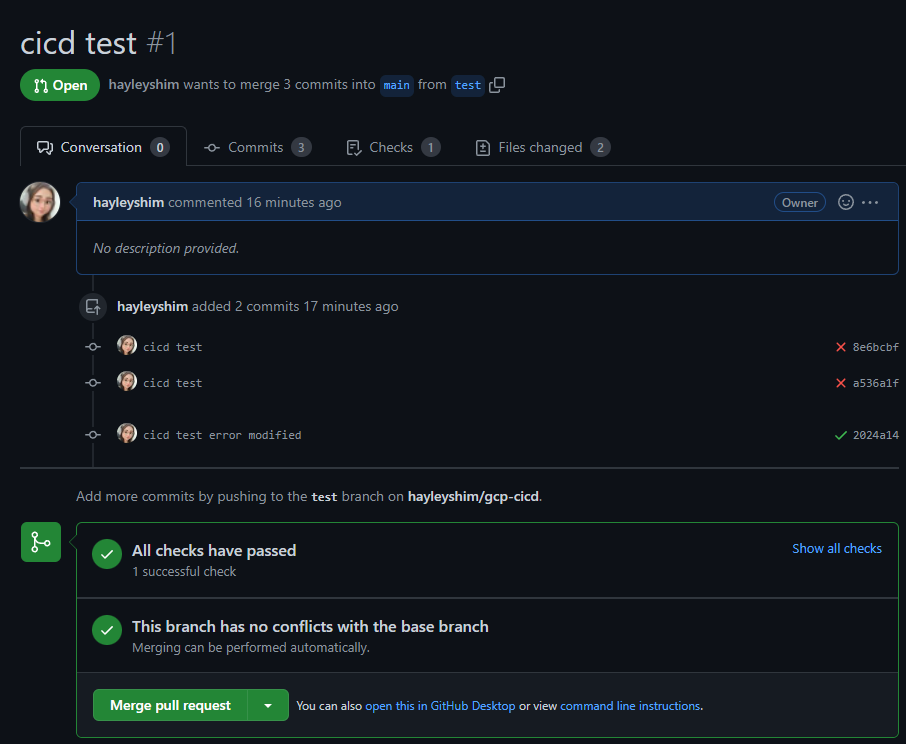The width and height of the screenshot is (906, 744).
Task: Open the Conversation tab
Action: pyautogui.click(x=103, y=147)
